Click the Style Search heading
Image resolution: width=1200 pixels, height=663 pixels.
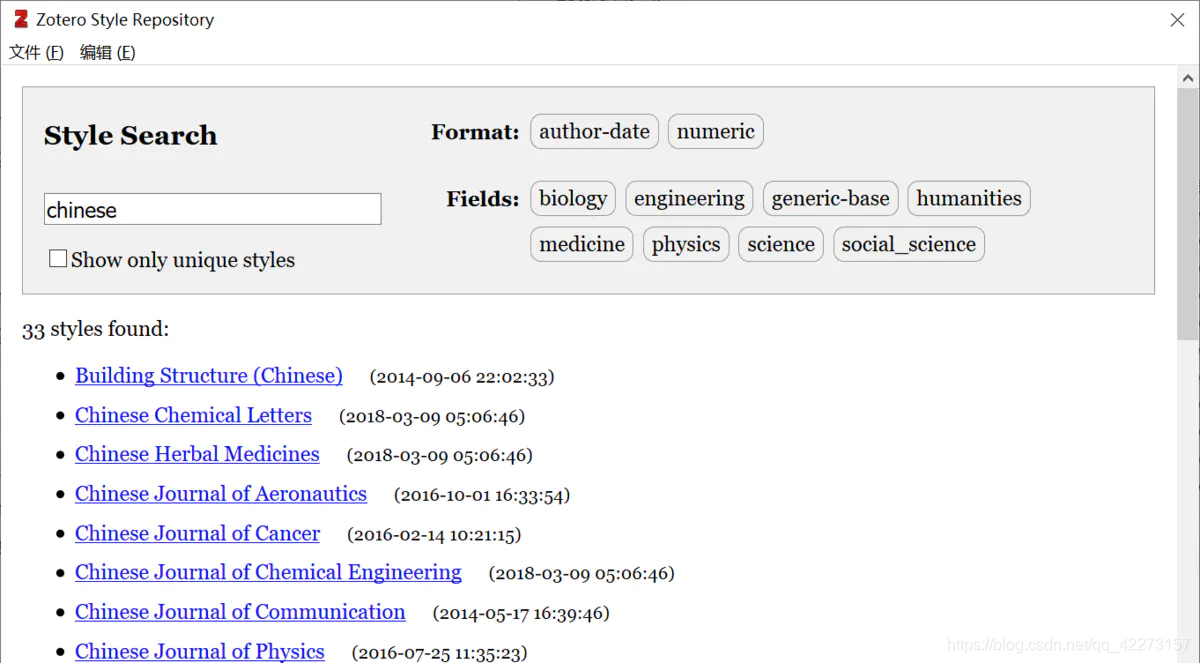point(130,136)
